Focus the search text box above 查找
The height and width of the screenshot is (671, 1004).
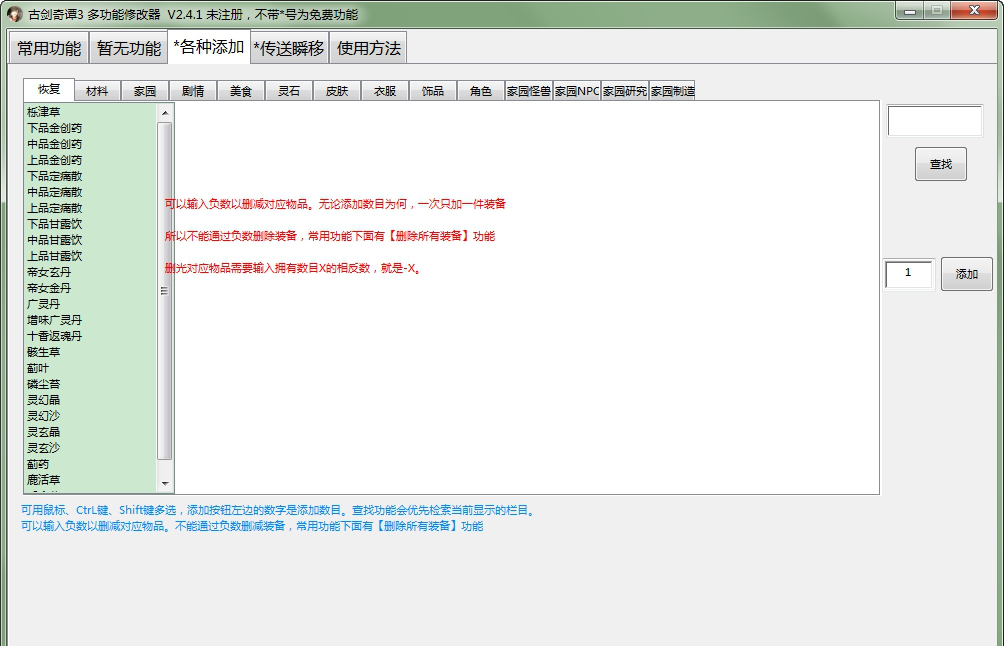click(935, 121)
